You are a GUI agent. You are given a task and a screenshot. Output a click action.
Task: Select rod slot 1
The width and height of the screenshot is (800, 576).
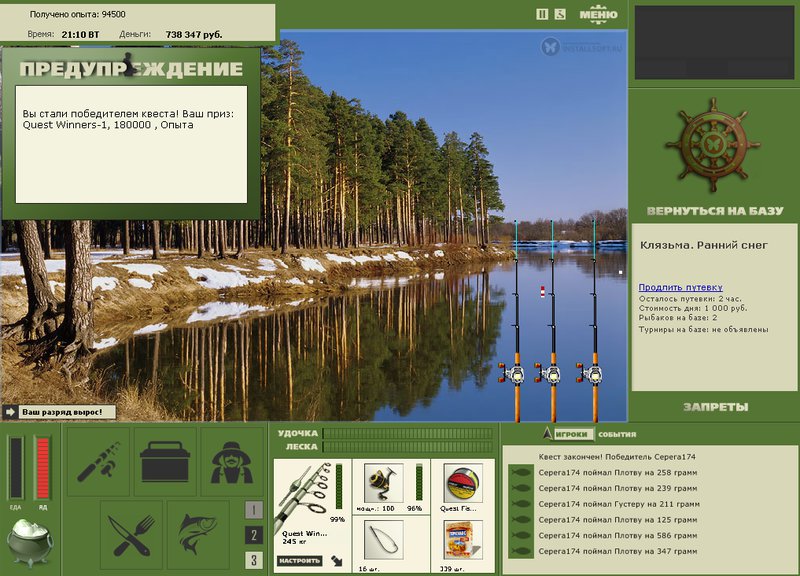(x=254, y=510)
